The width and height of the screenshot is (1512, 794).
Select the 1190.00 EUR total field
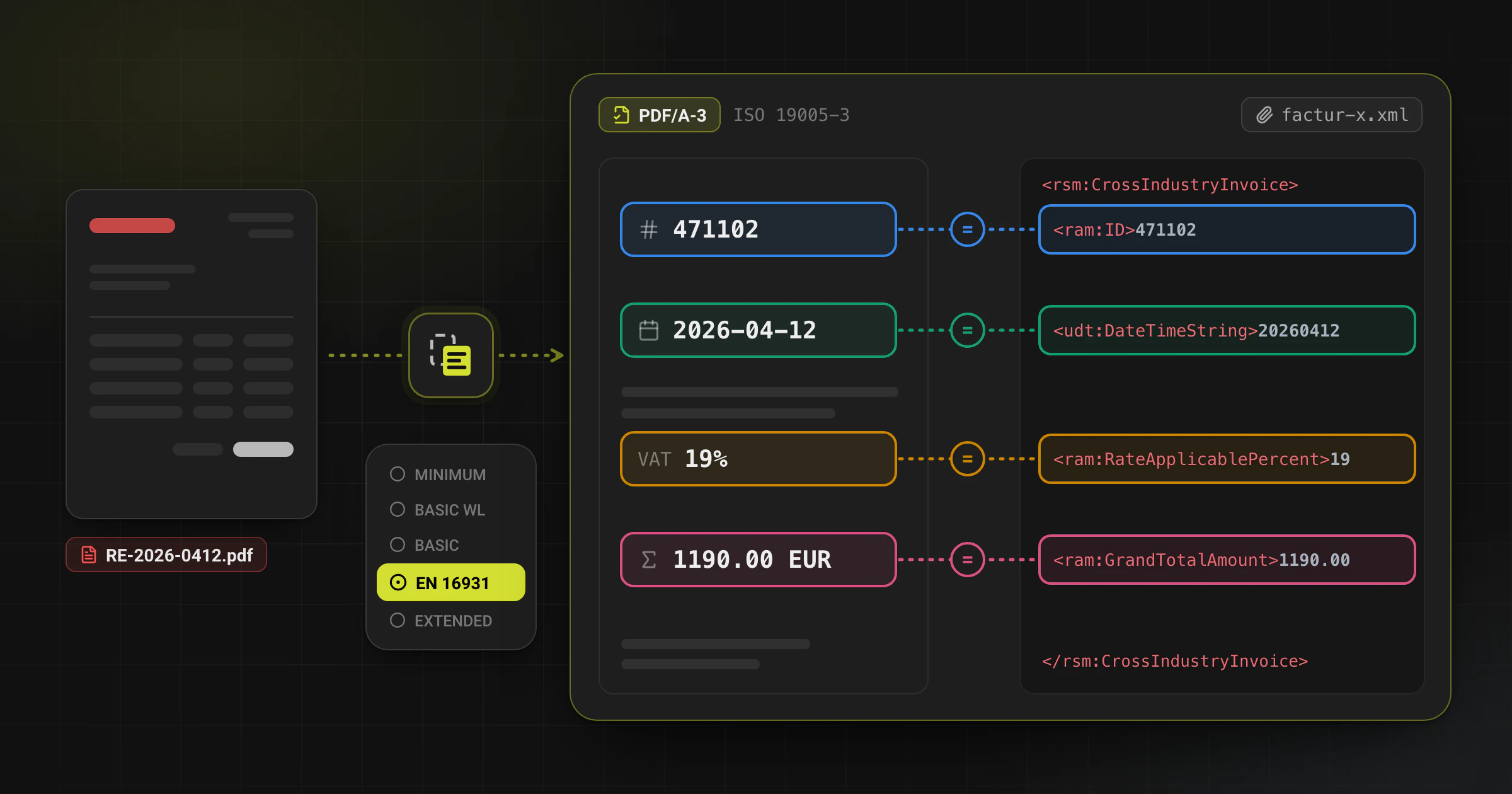click(x=759, y=560)
